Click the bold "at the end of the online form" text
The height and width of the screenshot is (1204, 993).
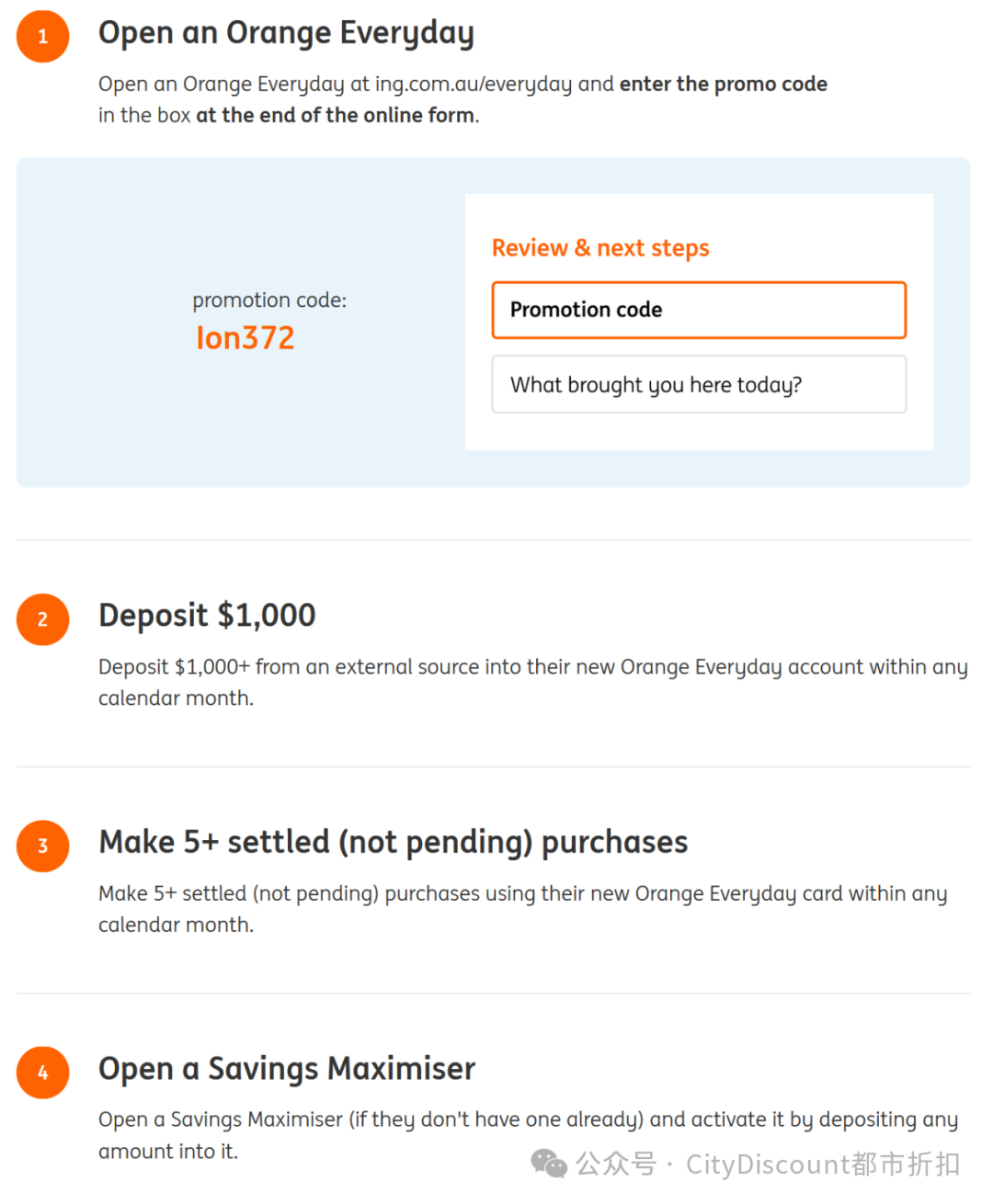tap(335, 116)
